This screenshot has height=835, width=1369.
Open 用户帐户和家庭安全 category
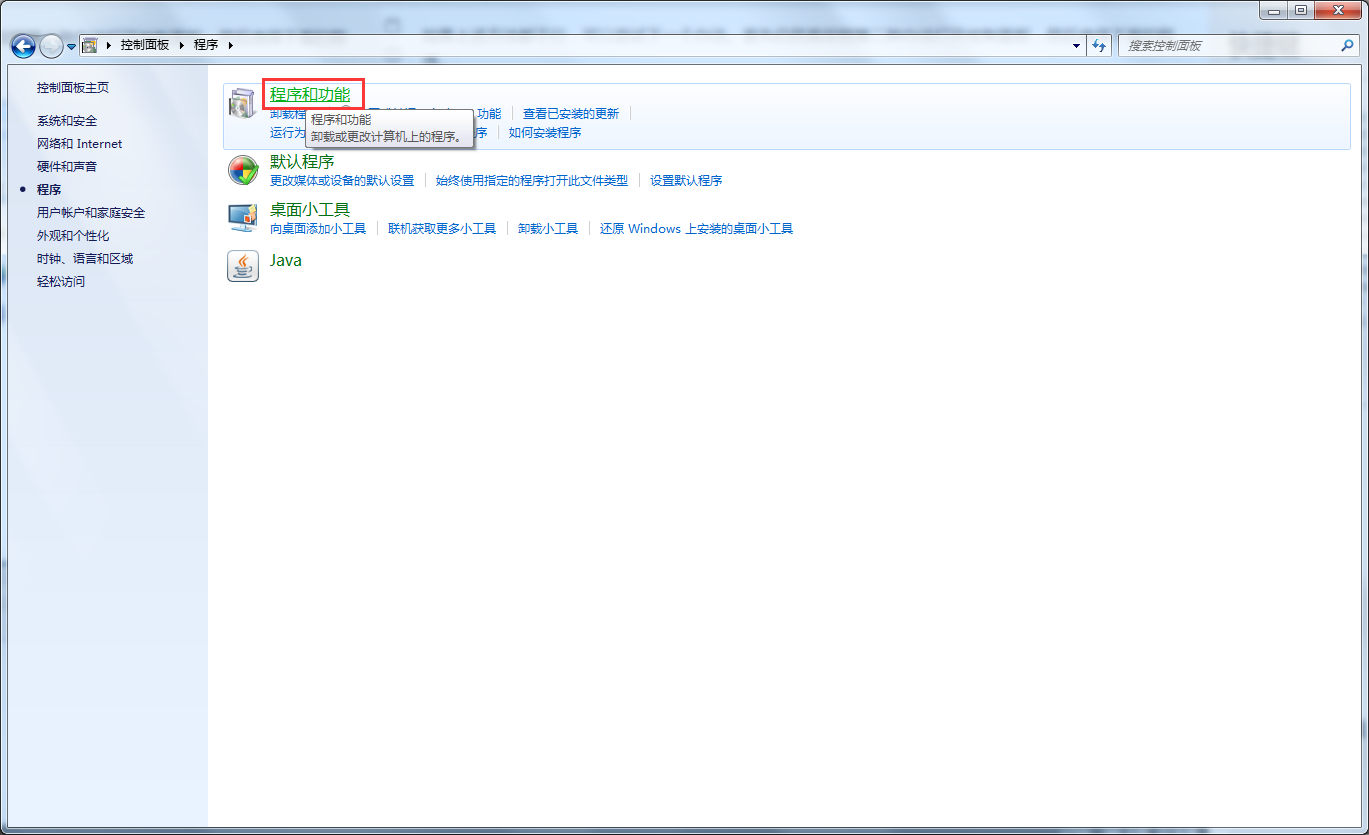[91, 213]
